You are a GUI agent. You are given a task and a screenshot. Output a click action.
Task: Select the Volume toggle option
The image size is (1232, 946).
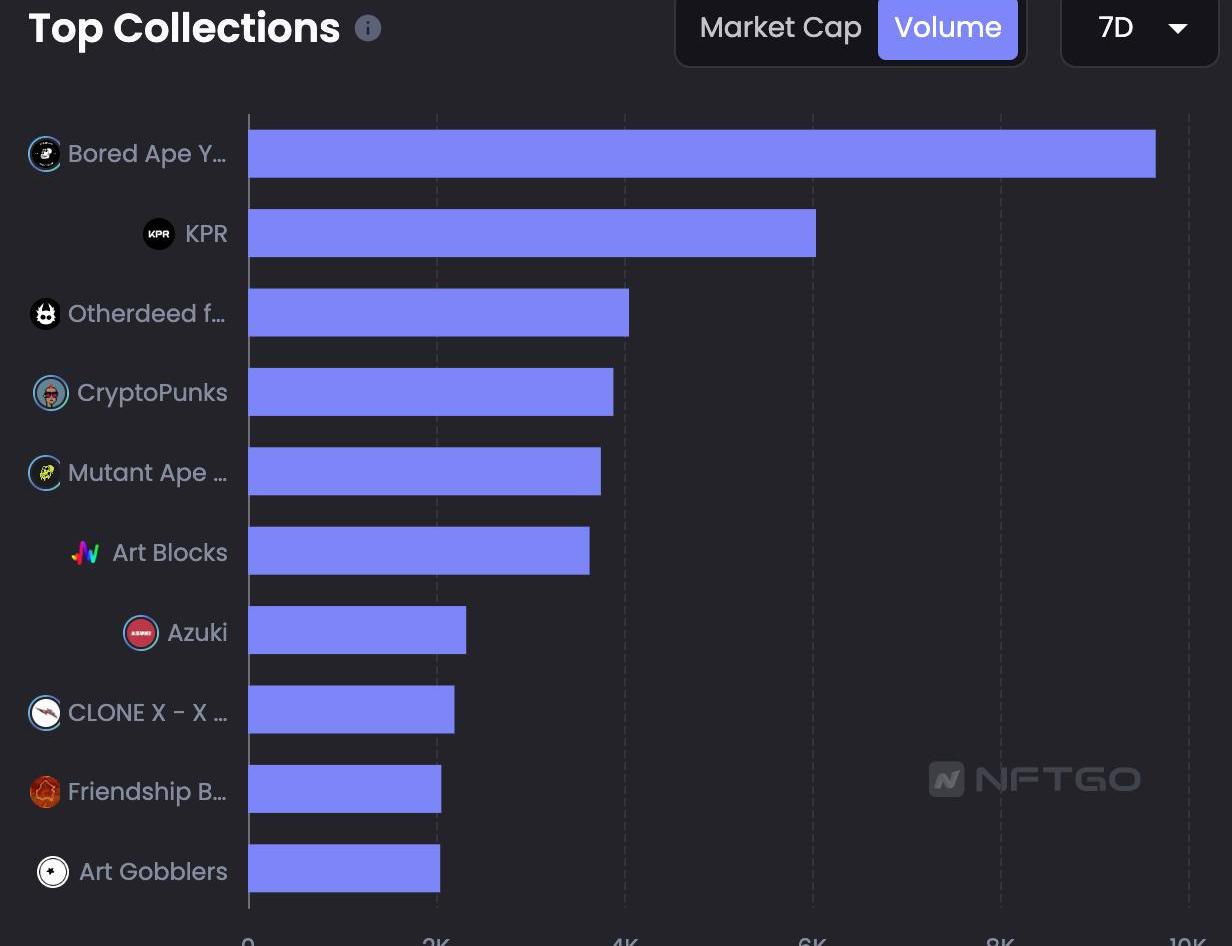947,28
